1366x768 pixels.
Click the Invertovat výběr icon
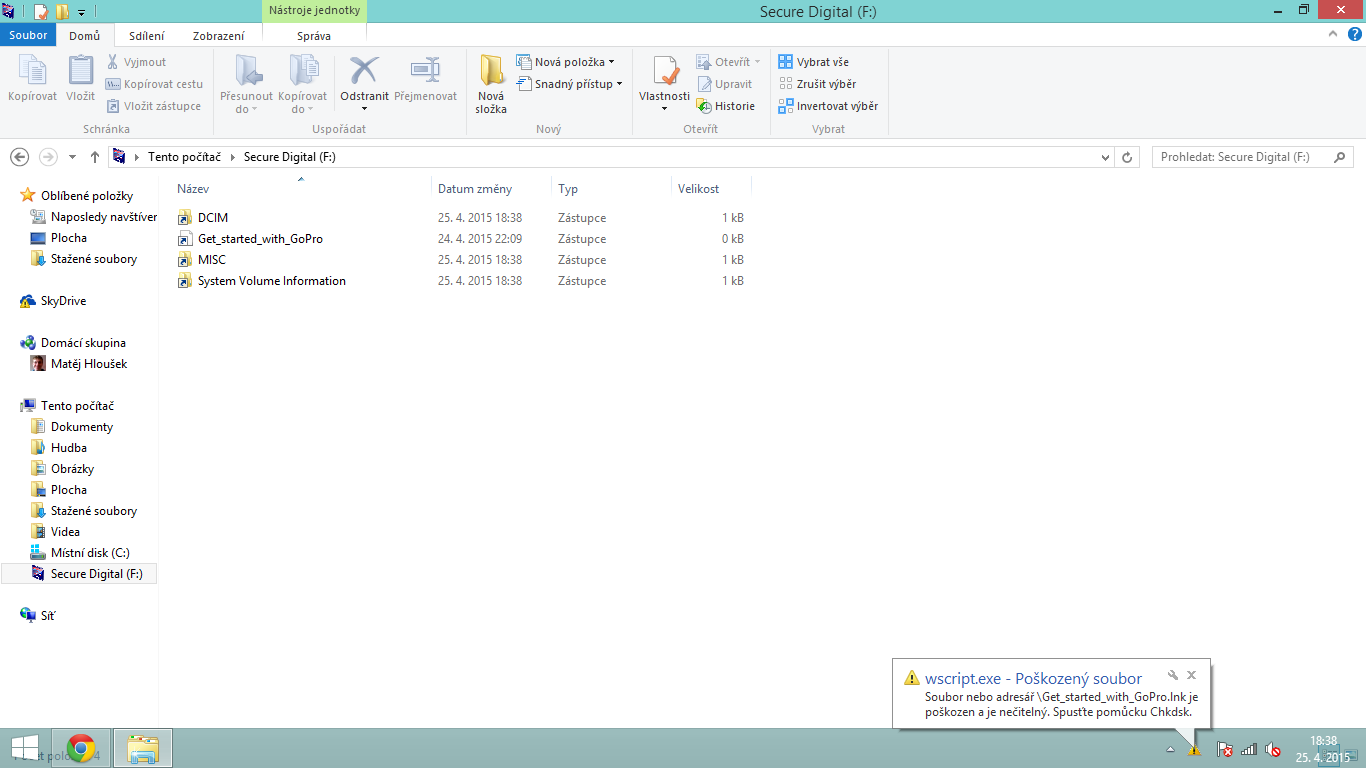786,106
